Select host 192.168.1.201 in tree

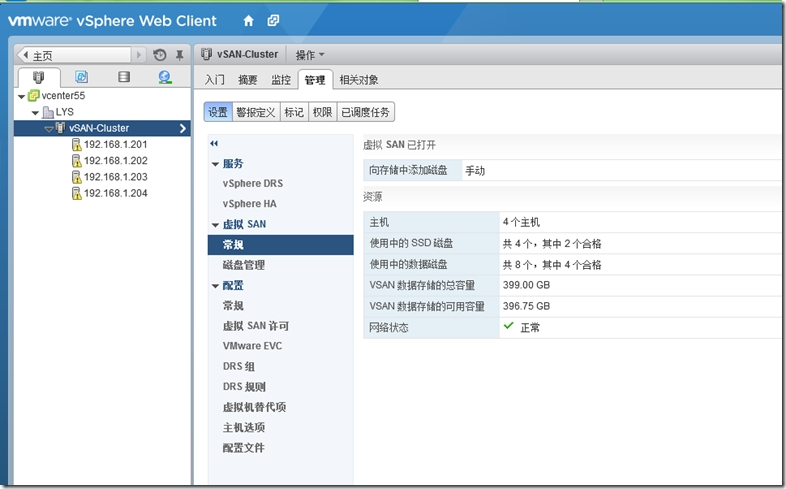tap(116, 144)
